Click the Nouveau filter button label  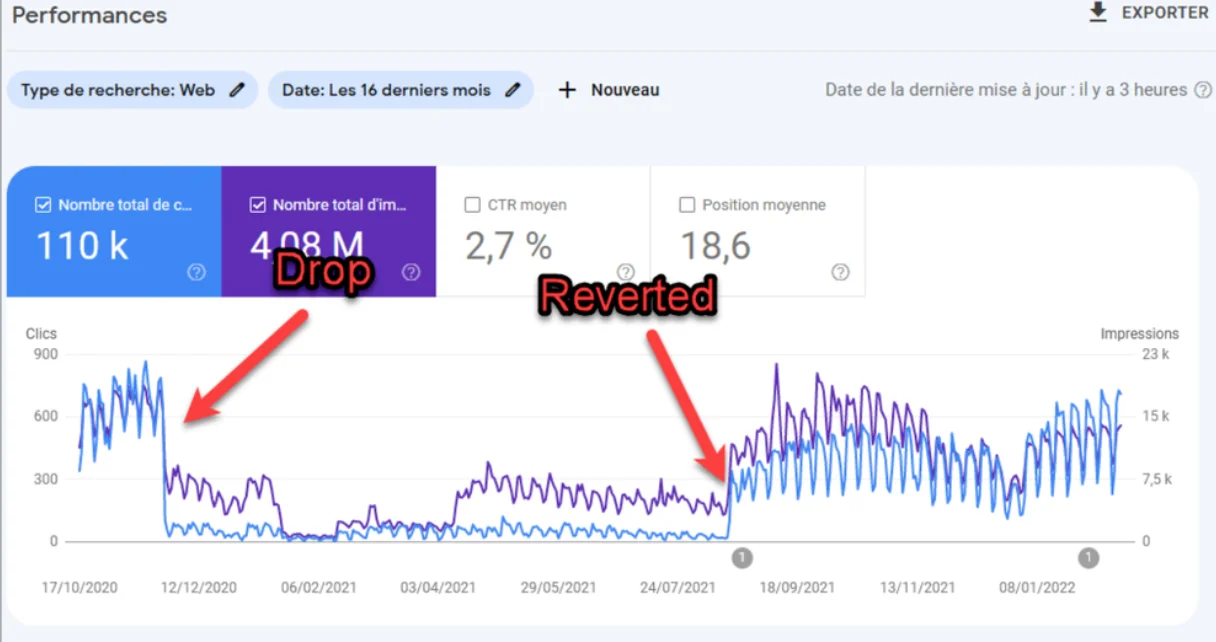tap(625, 90)
